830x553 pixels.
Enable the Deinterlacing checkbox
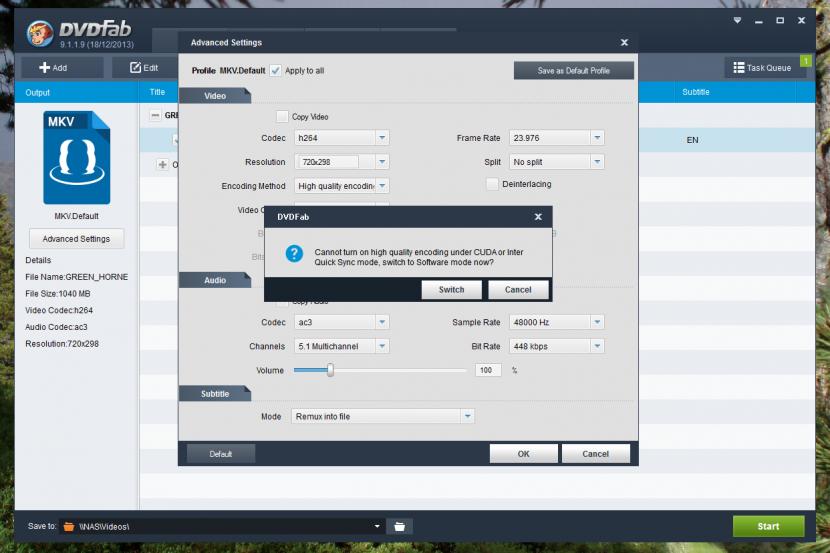[492, 184]
